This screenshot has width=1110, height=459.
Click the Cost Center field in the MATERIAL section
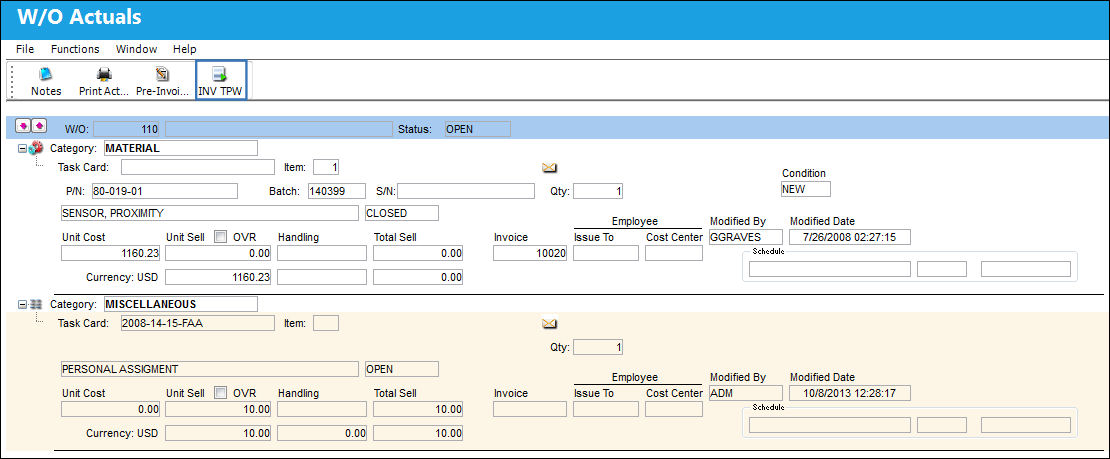coord(673,253)
